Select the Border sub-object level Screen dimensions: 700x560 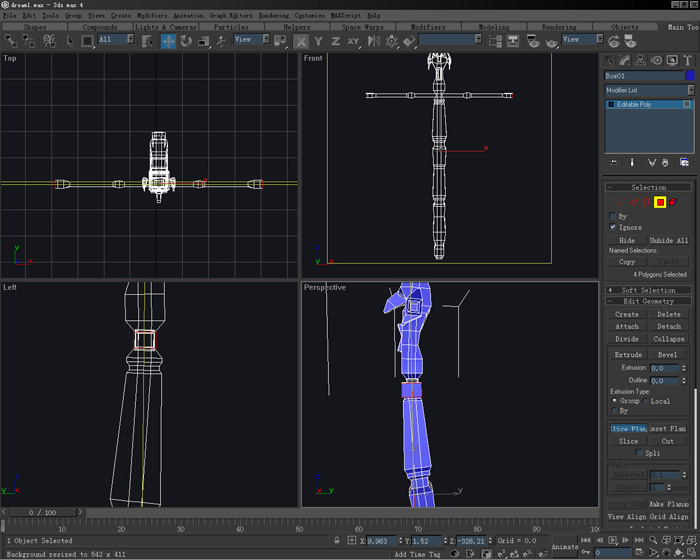pyautogui.click(x=646, y=202)
